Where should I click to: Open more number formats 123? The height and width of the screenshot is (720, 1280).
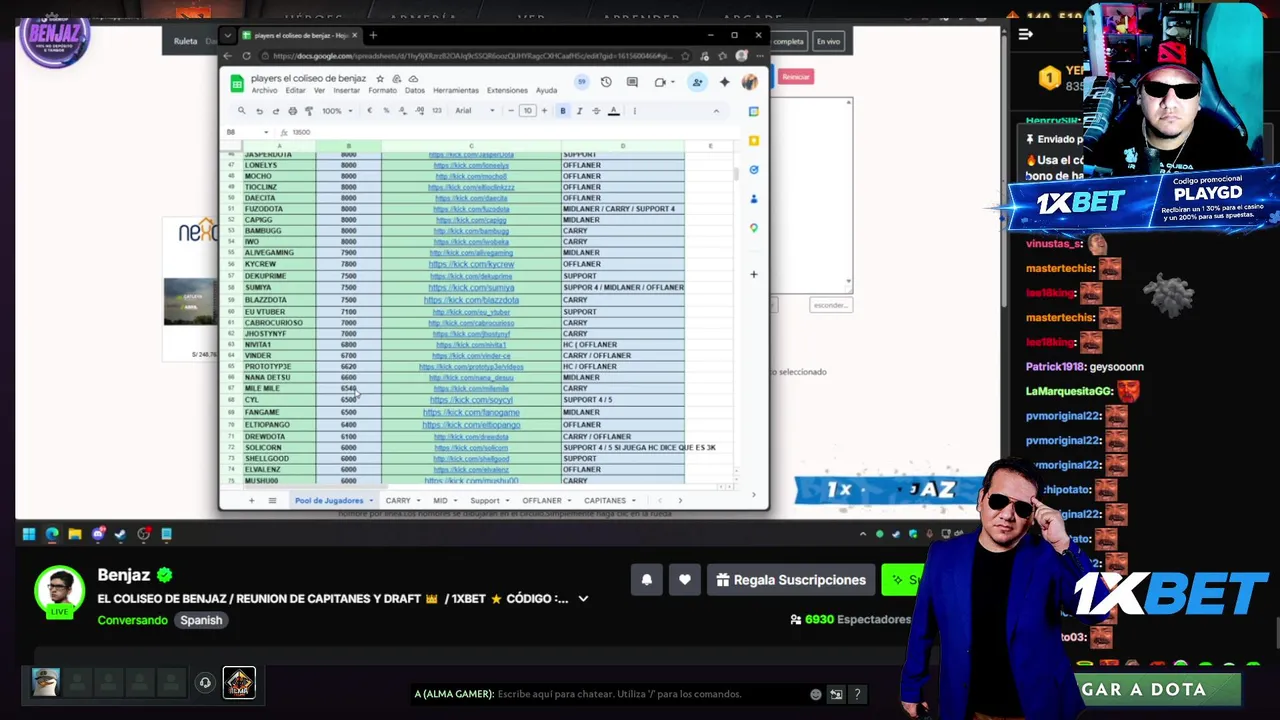pyautogui.click(x=436, y=111)
